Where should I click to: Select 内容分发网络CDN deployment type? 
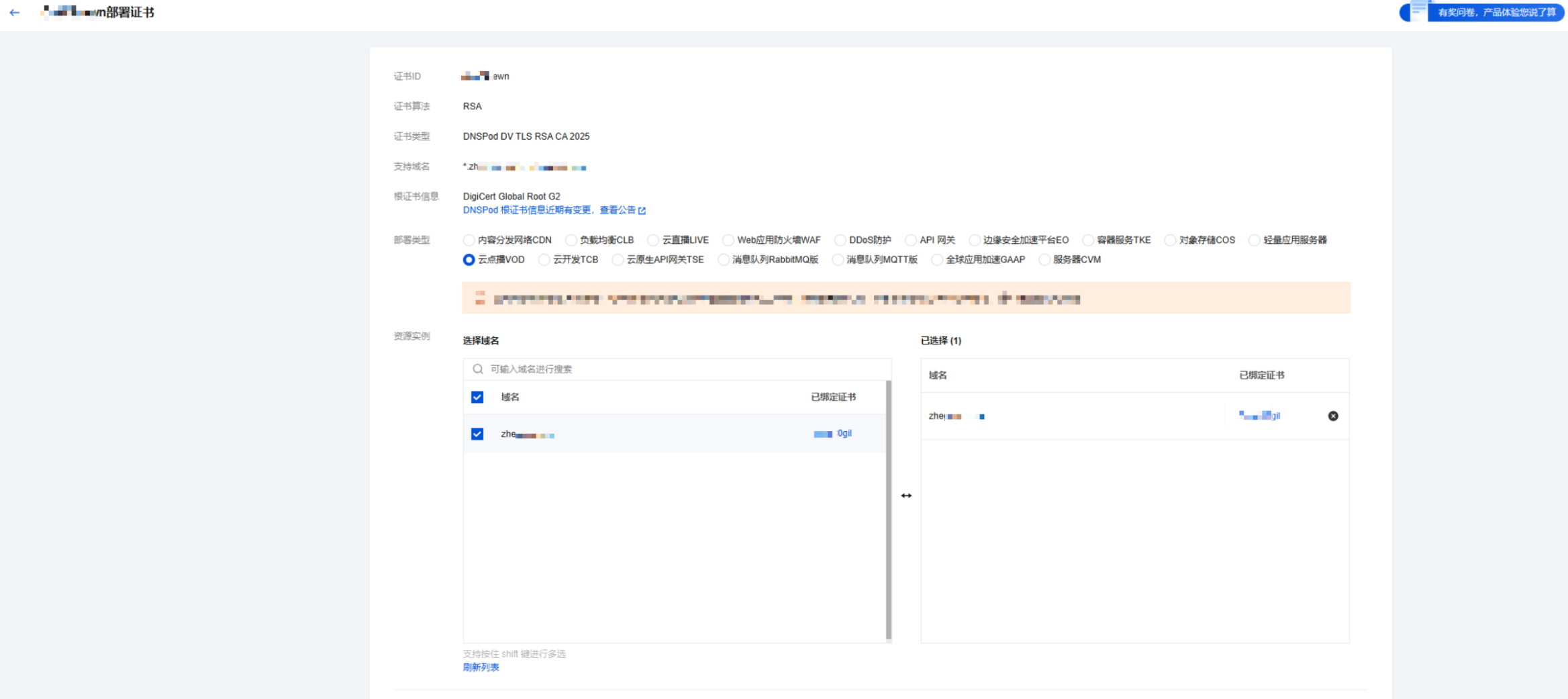[x=469, y=240]
